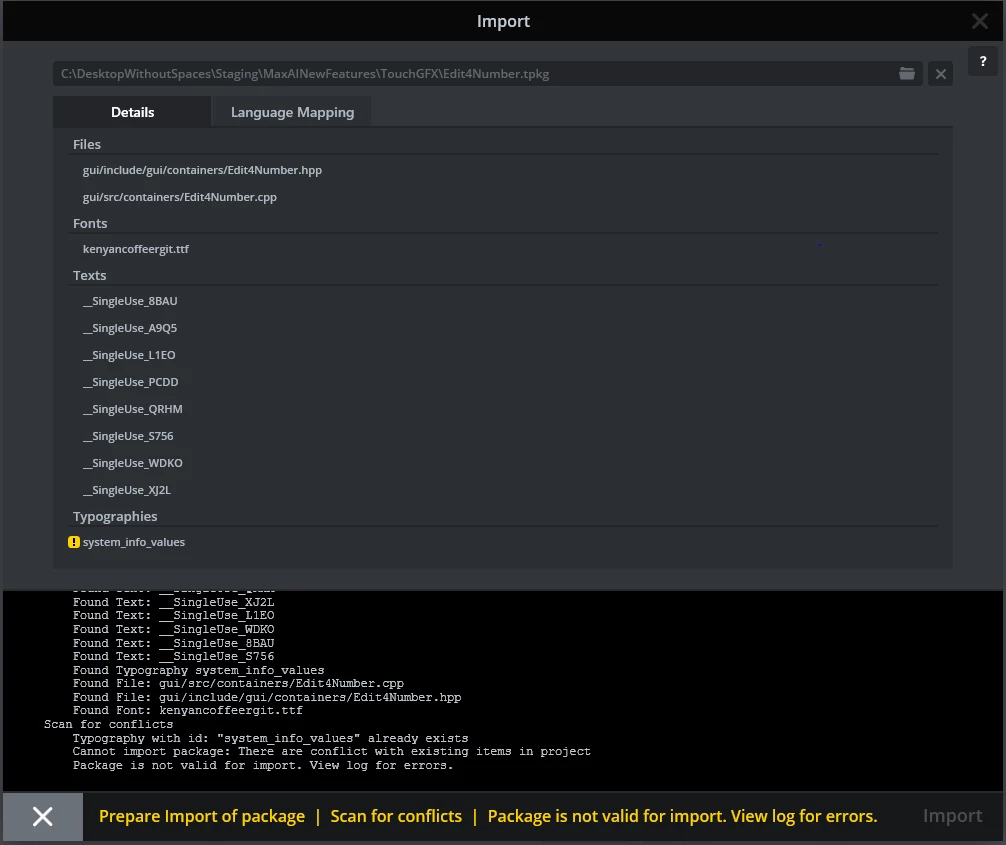Select __SingleUse_8BAU in Texts list
Screen dimensions: 1006x845
click(x=130, y=301)
